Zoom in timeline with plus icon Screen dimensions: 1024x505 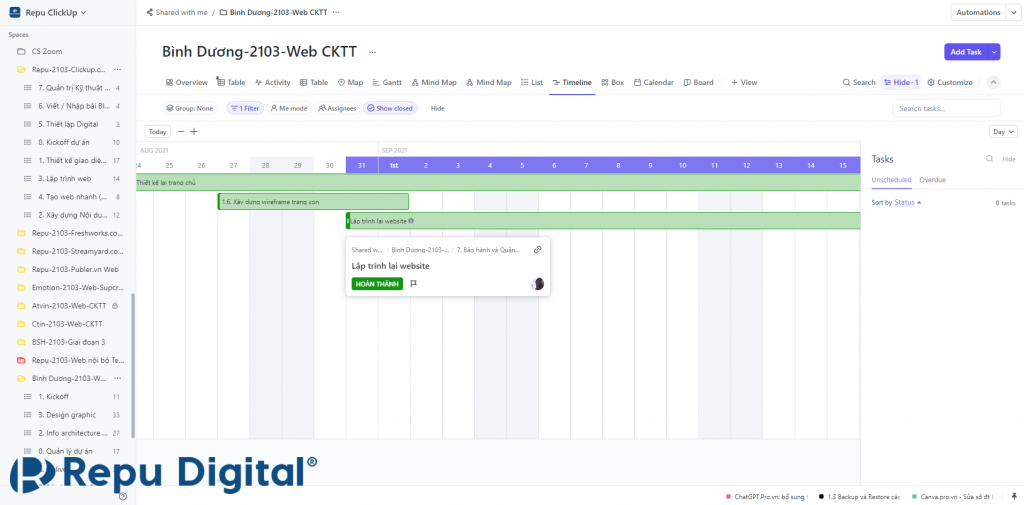tap(194, 131)
